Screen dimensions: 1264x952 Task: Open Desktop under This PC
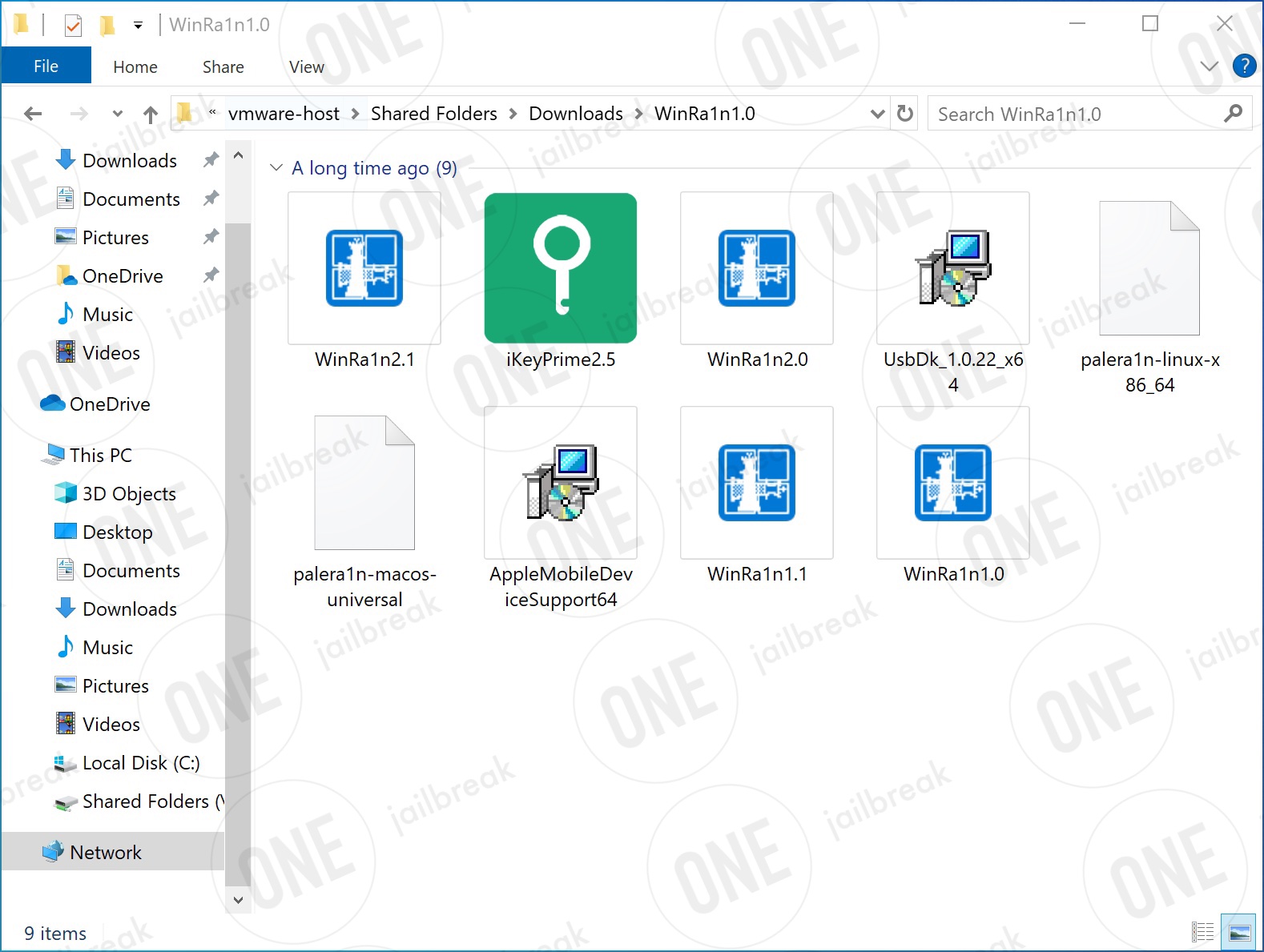click(117, 532)
